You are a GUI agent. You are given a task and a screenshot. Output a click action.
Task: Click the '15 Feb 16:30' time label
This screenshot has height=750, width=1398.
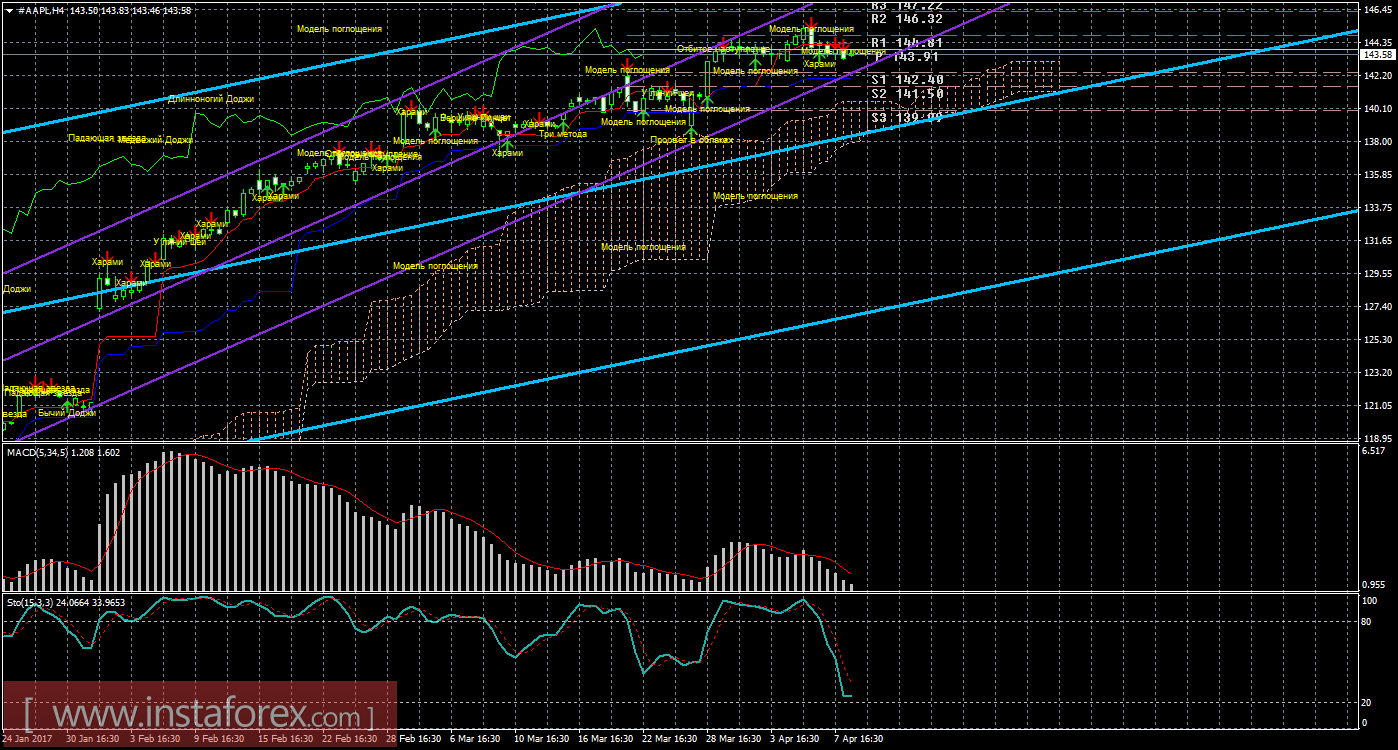coord(284,739)
